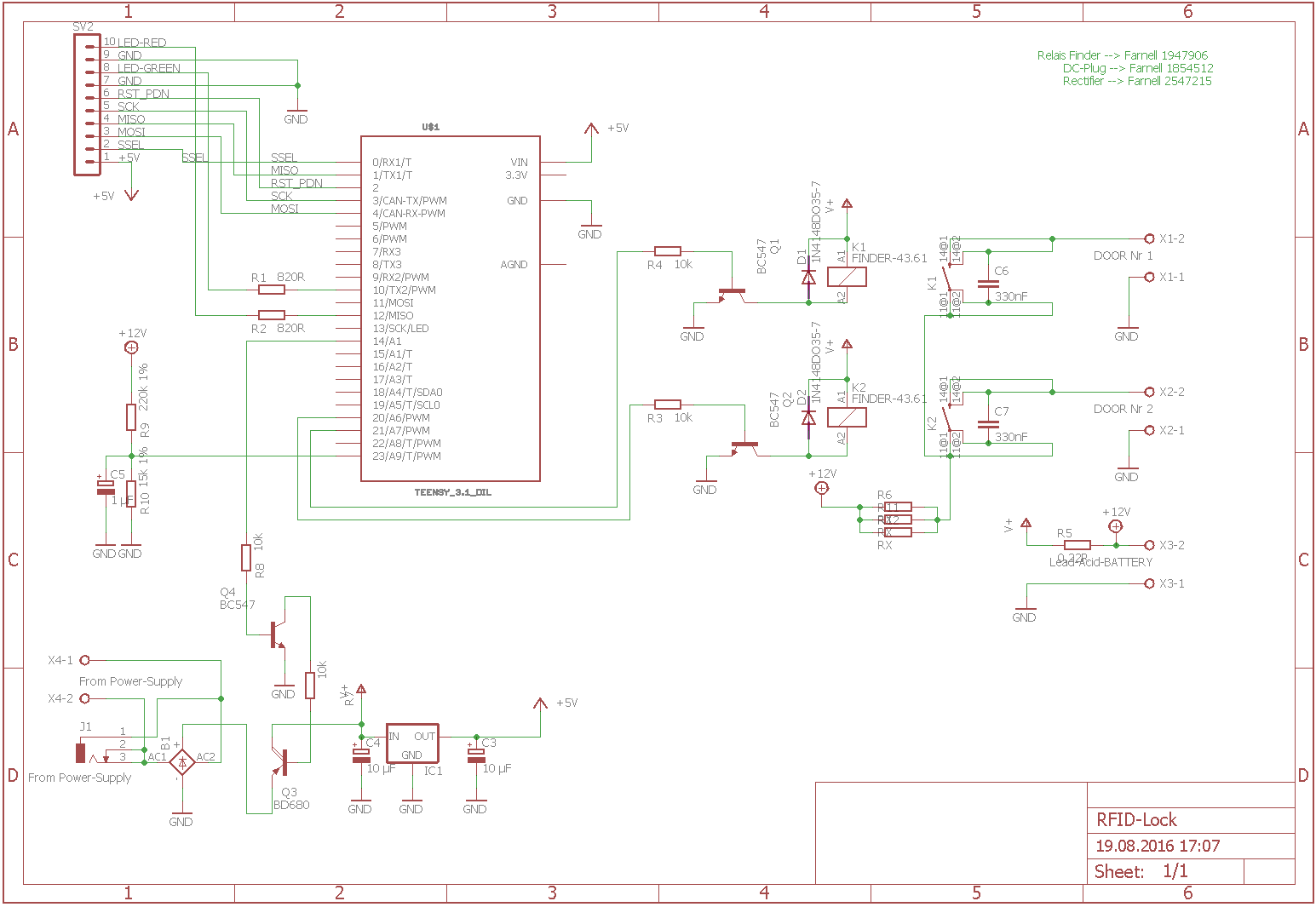Click the J1 DC jack symbol
This screenshot has width=1316, height=907.
[94, 753]
